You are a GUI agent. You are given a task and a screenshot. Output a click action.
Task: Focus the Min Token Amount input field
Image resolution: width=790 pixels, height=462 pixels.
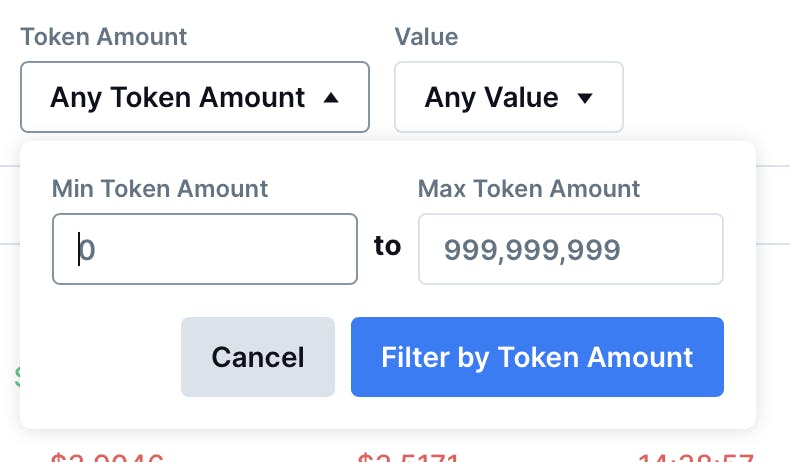click(x=205, y=249)
